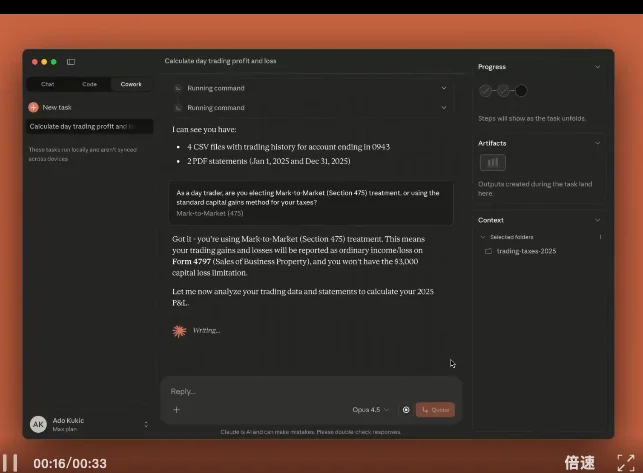This screenshot has width=643, height=473.
Task: Collapse the Progress panel
Action: [x=598, y=67]
